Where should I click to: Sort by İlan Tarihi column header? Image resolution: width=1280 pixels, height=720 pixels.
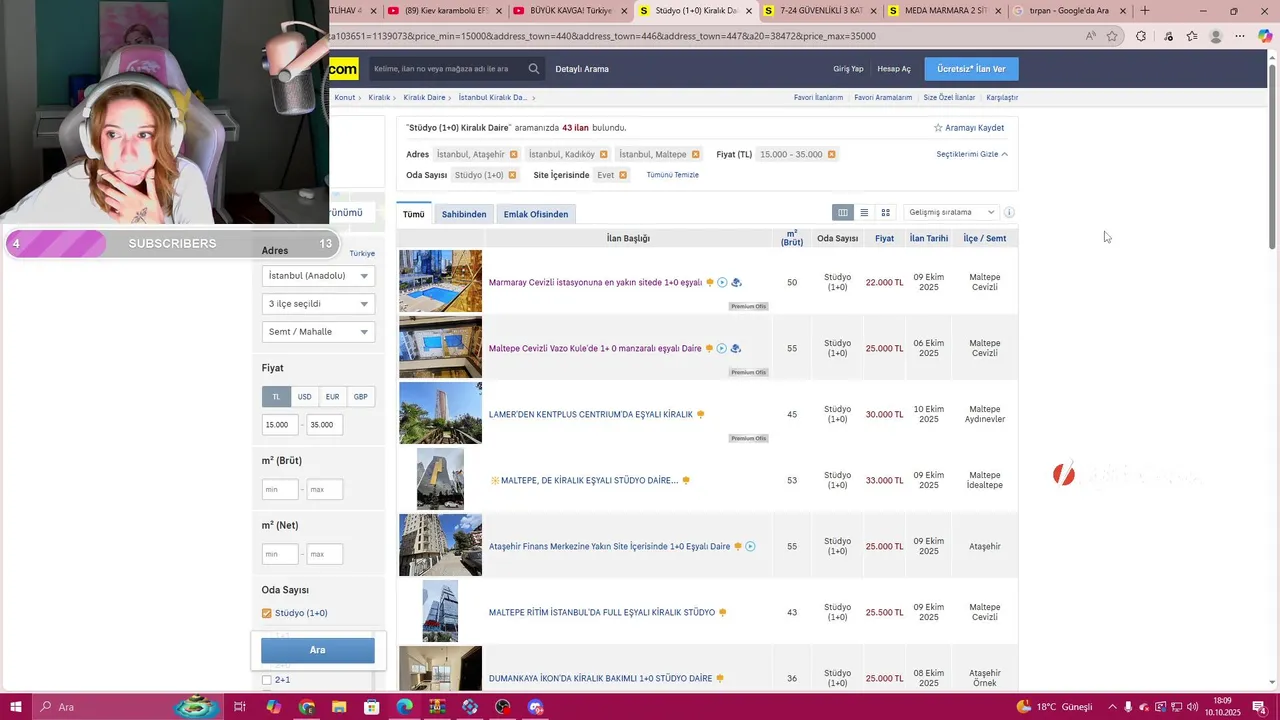tap(929, 239)
